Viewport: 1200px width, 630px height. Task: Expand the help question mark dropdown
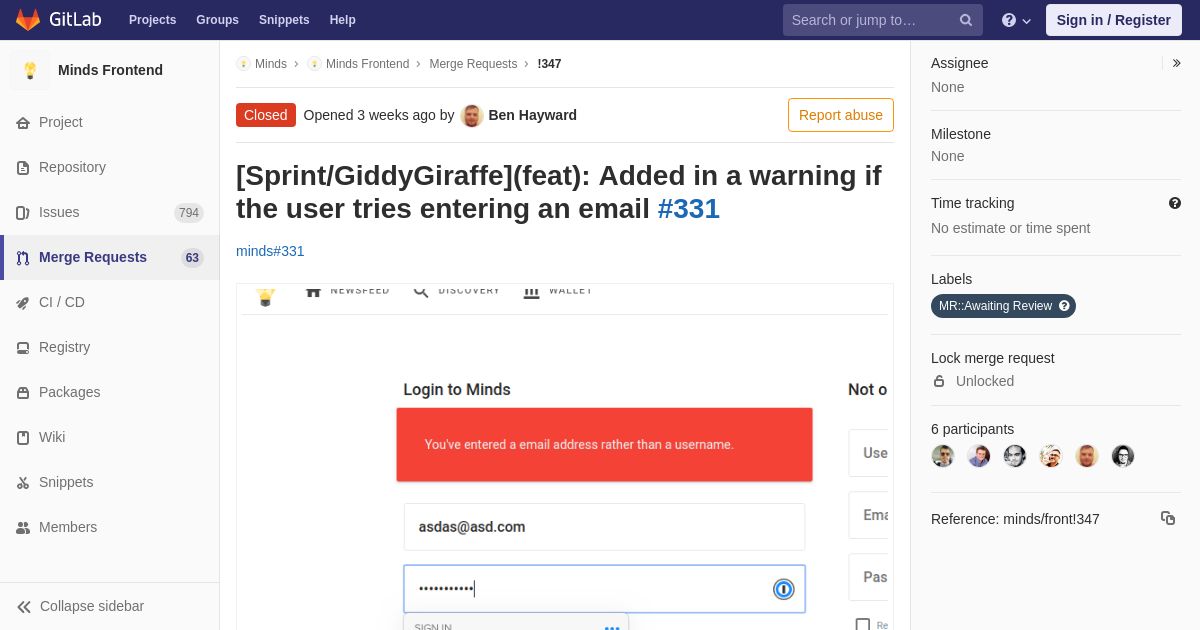(x=1016, y=20)
